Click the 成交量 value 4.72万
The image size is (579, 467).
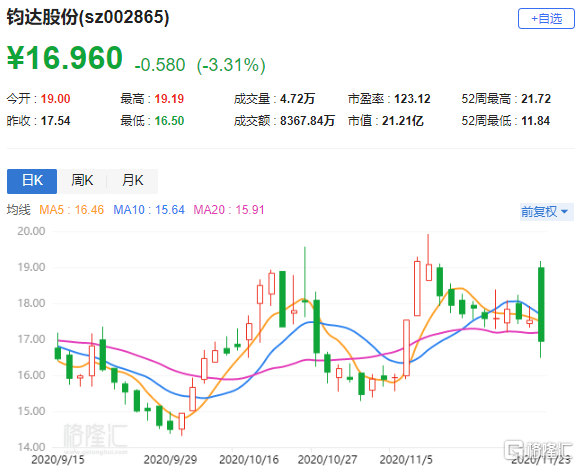tap(297, 99)
